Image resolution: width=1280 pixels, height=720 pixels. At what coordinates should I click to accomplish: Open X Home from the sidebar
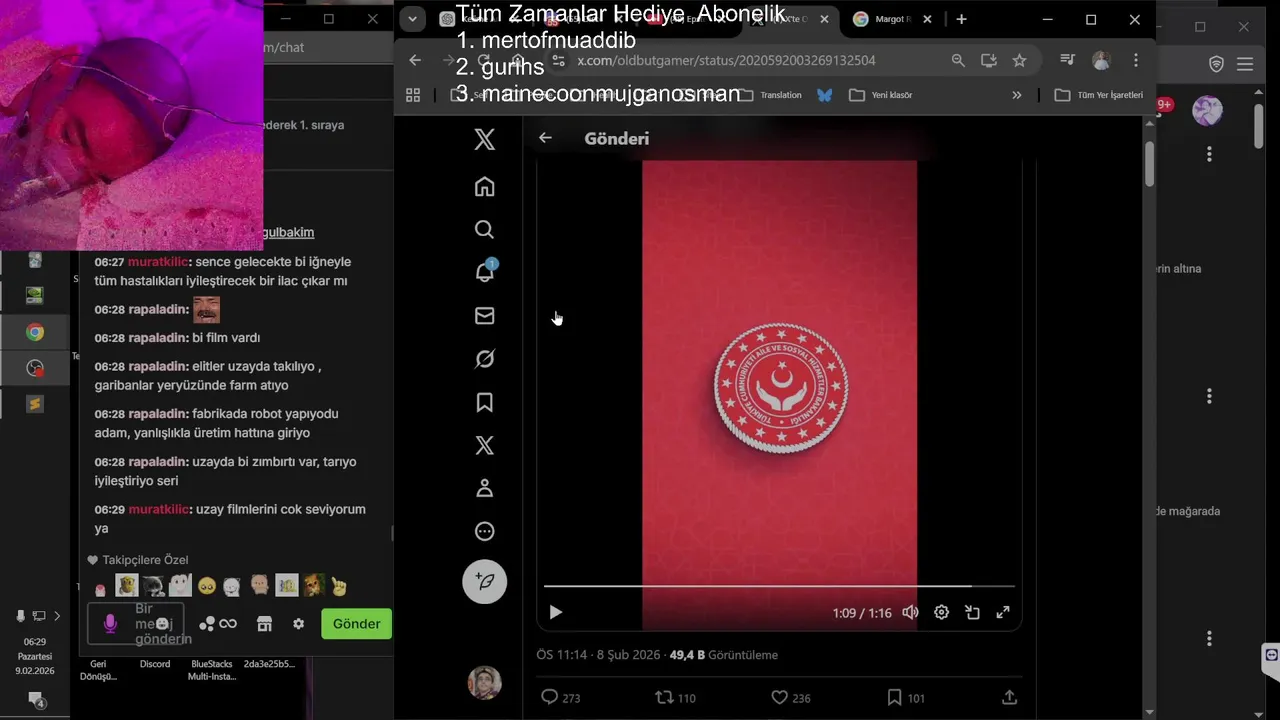(484, 187)
